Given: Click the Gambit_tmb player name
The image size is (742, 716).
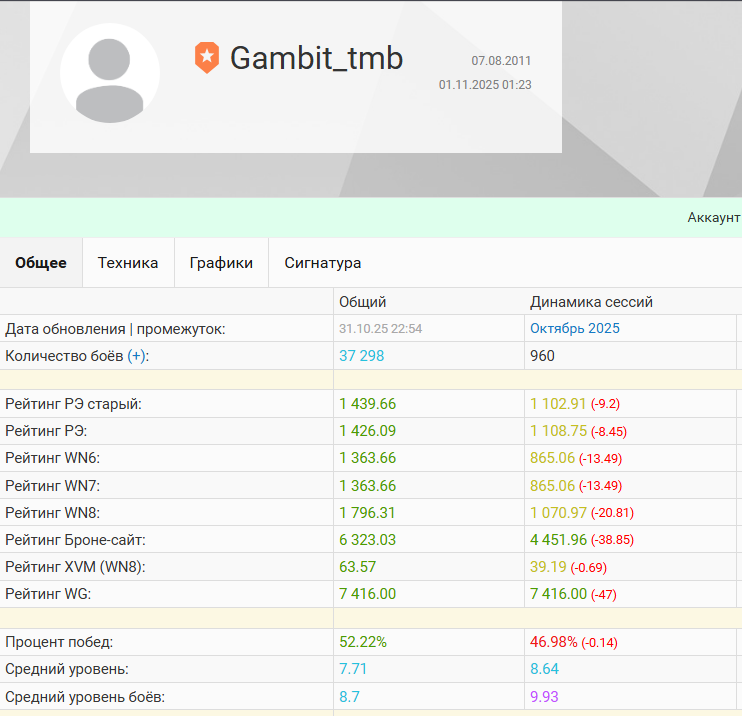Looking at the screenshot, I should tap(316, 58).
